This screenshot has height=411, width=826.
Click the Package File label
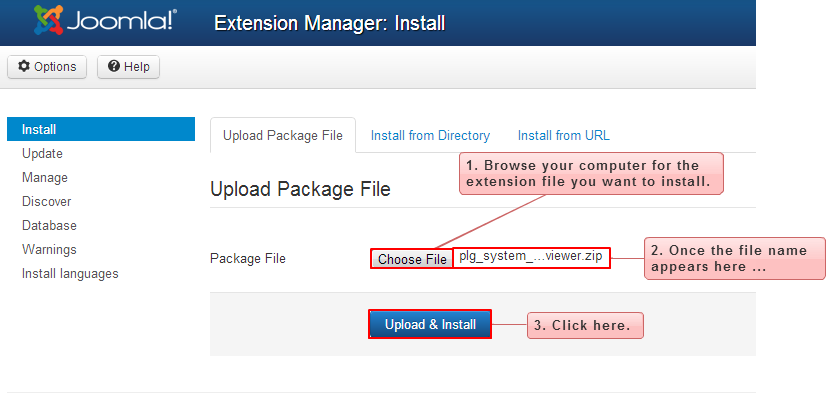point(248,259)
